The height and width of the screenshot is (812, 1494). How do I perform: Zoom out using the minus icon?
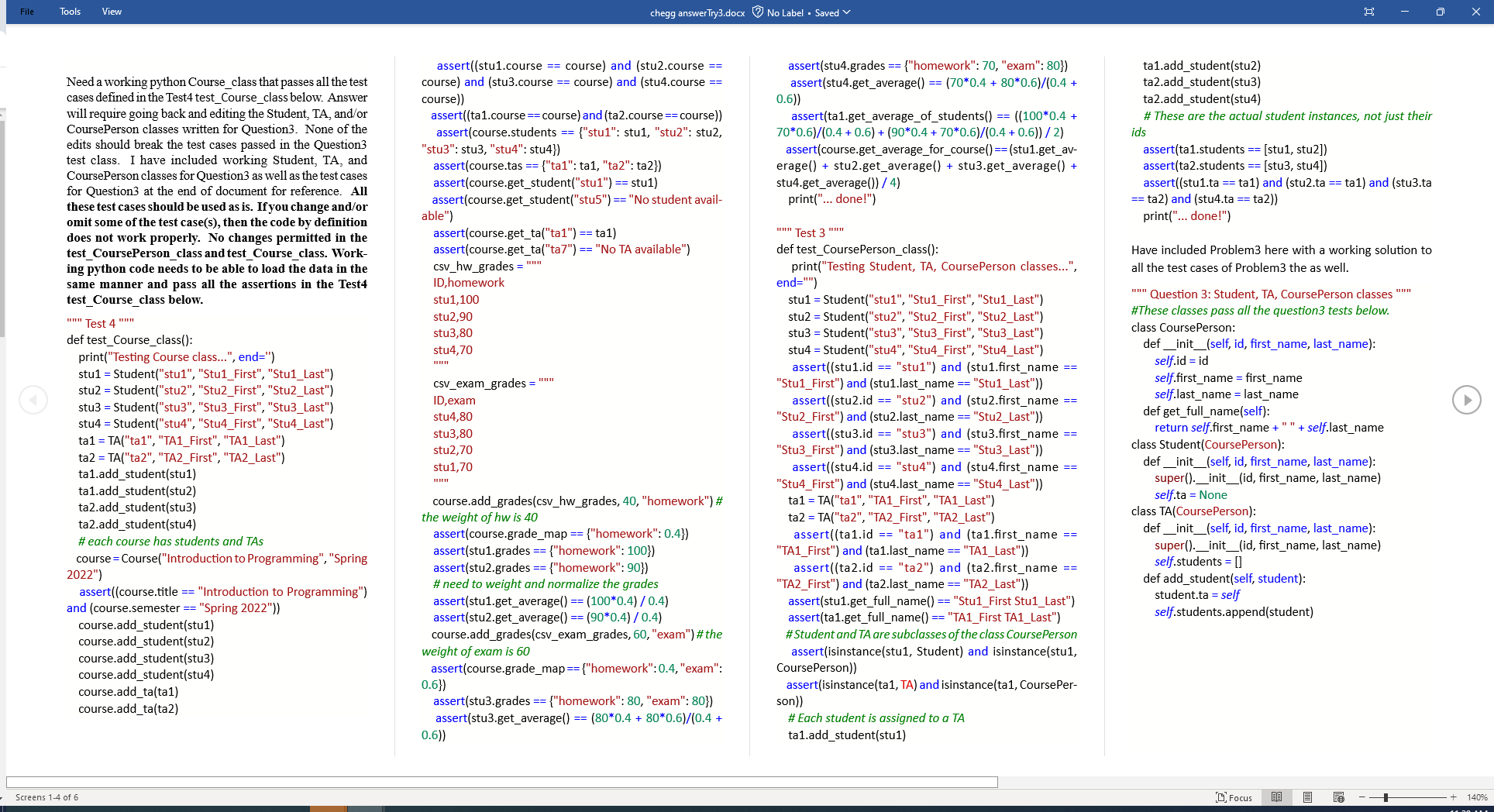1361,797
